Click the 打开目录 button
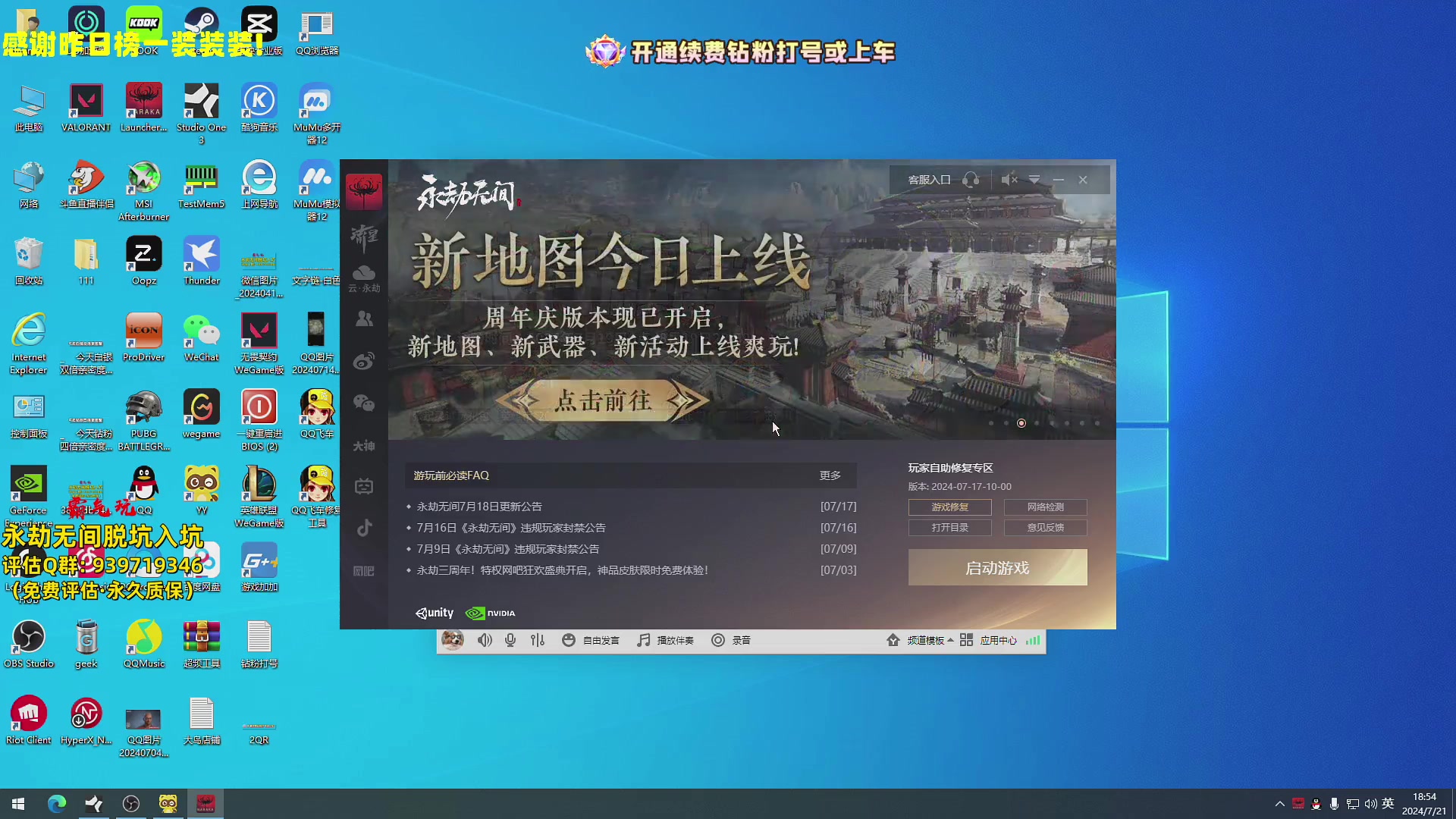The height and width of the screenshot is (819, 1456). point(949,527)
